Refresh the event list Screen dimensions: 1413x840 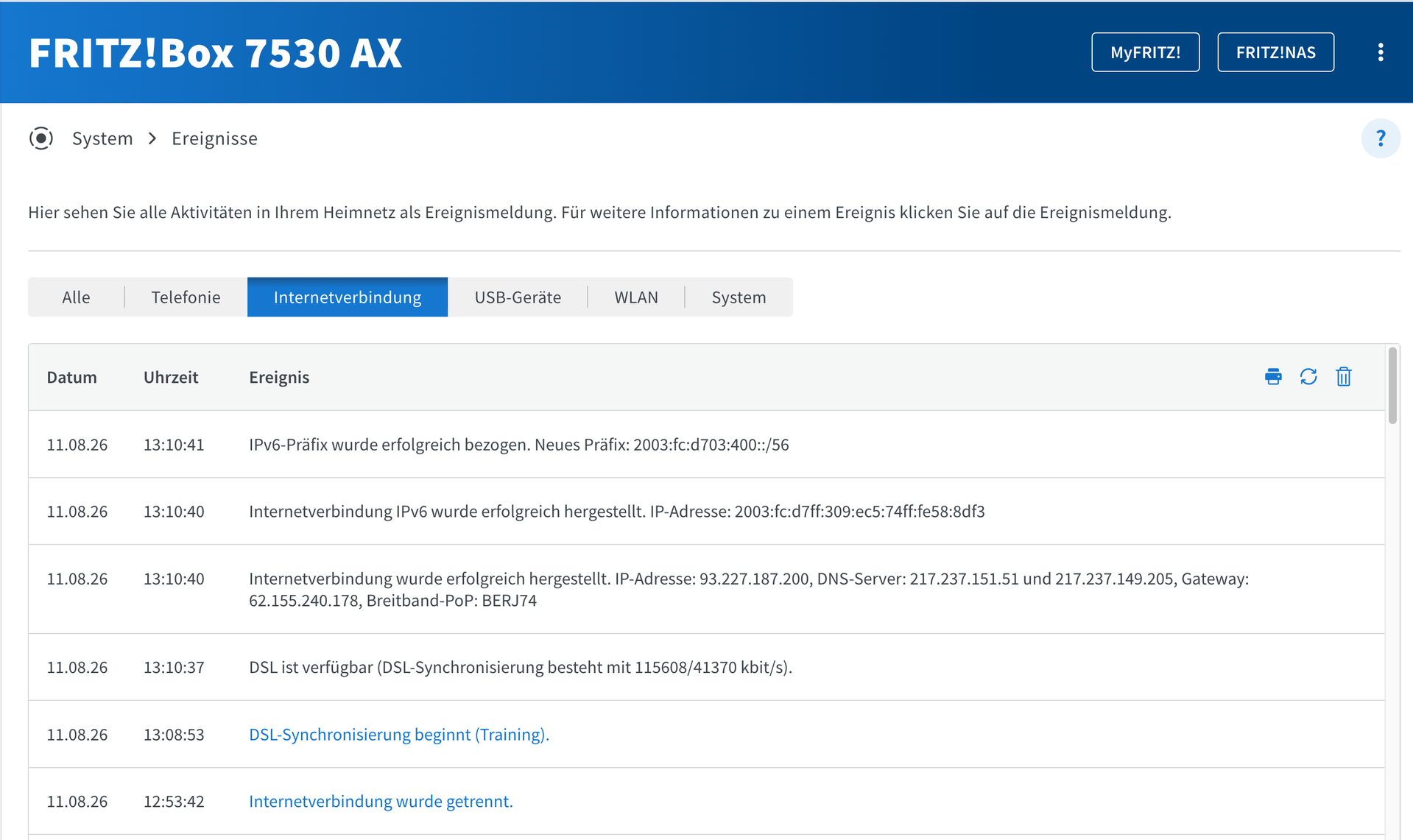coord(1308,377)
